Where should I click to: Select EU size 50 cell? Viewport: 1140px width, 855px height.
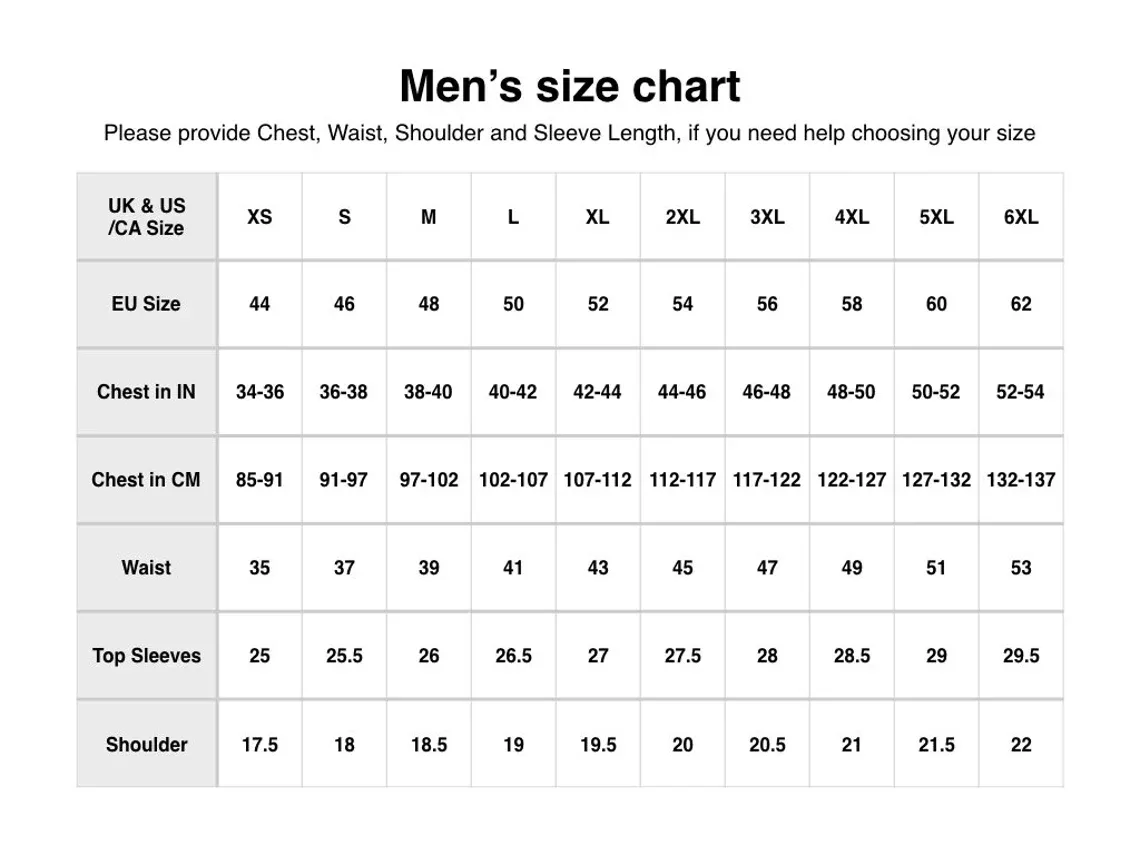point(513,304)
